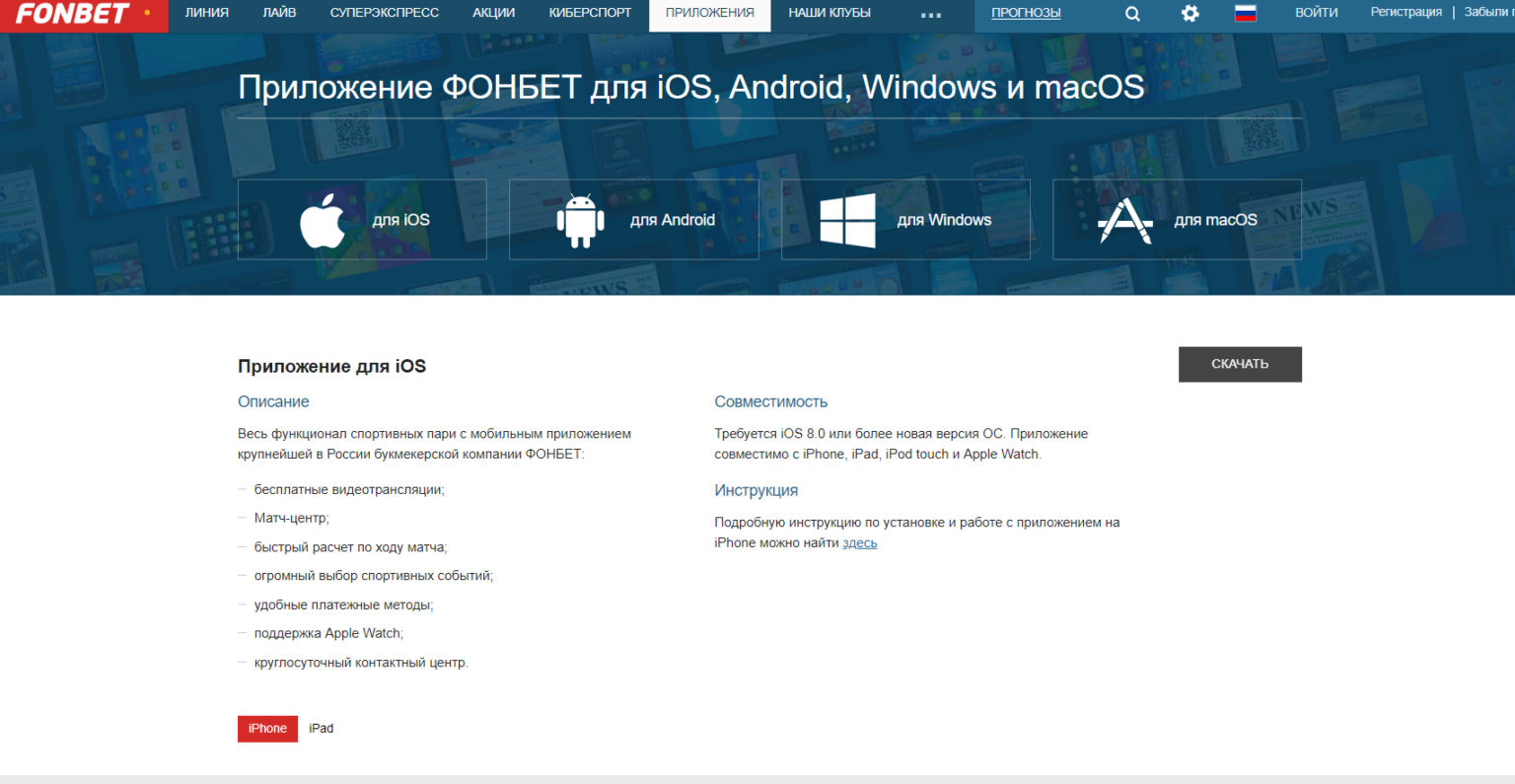Click огромный выбор спортивных событий item

coord(374,576)
